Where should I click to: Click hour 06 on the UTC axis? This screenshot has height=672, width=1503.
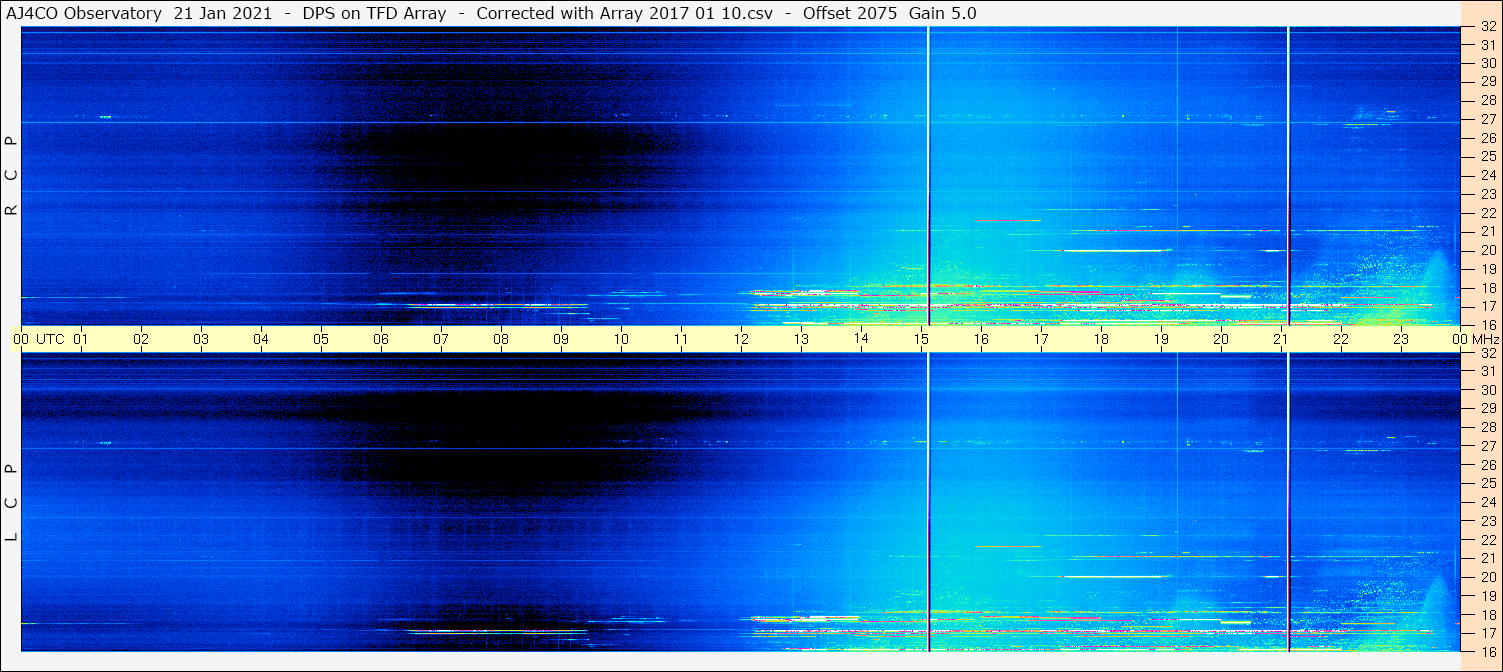click(381, 340)
